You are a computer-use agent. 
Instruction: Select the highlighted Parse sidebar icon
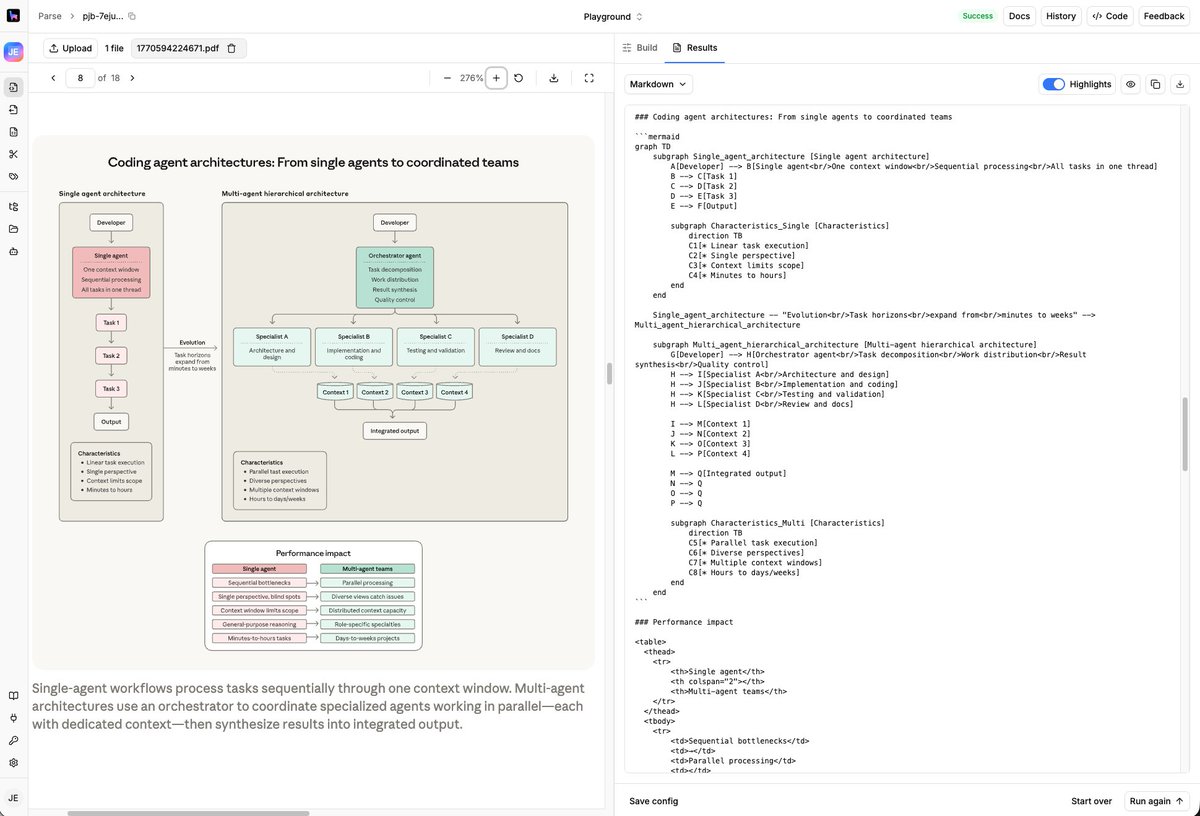(x=13, y=87)
